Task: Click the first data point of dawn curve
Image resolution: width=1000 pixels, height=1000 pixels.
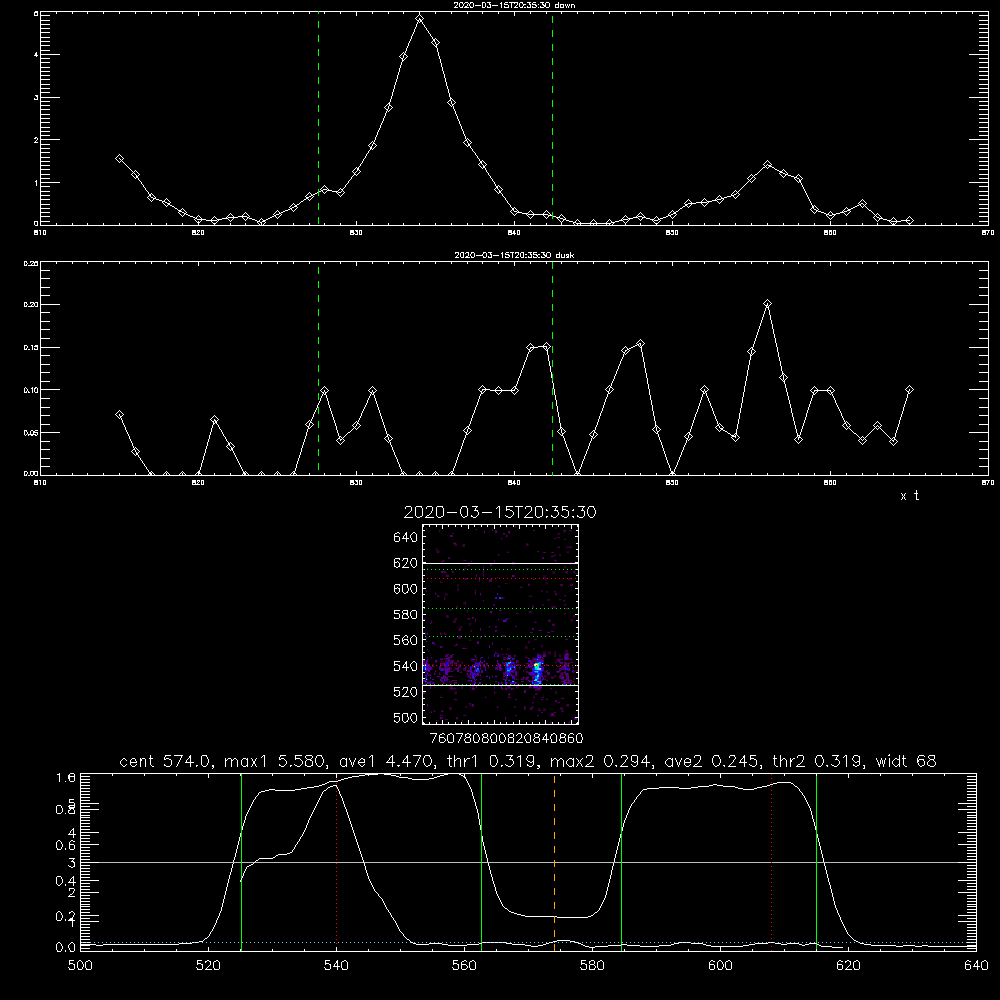Action: (x=119, y=158)
